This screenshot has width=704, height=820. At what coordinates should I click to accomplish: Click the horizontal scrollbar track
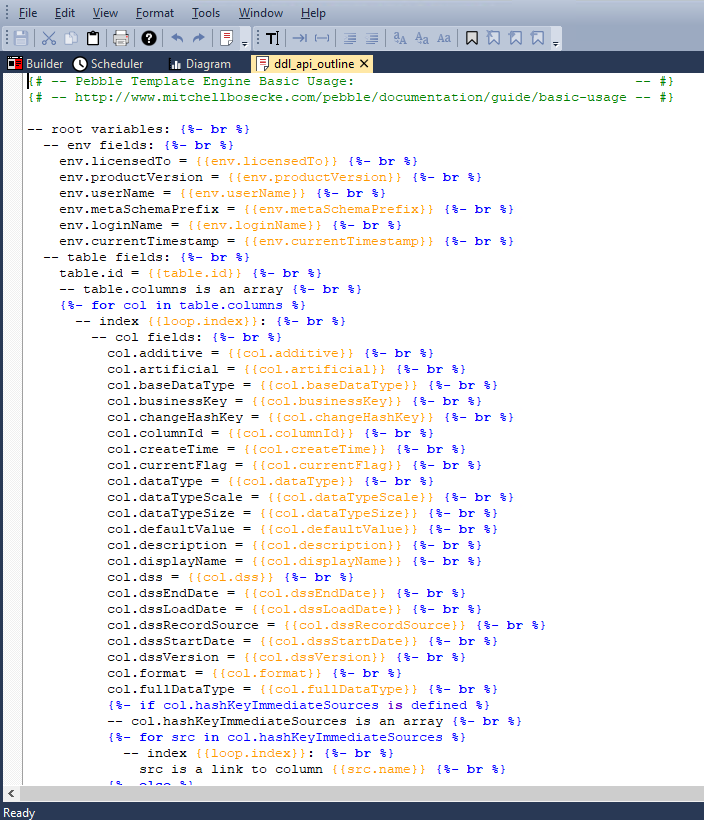click(x=361, y=793)
